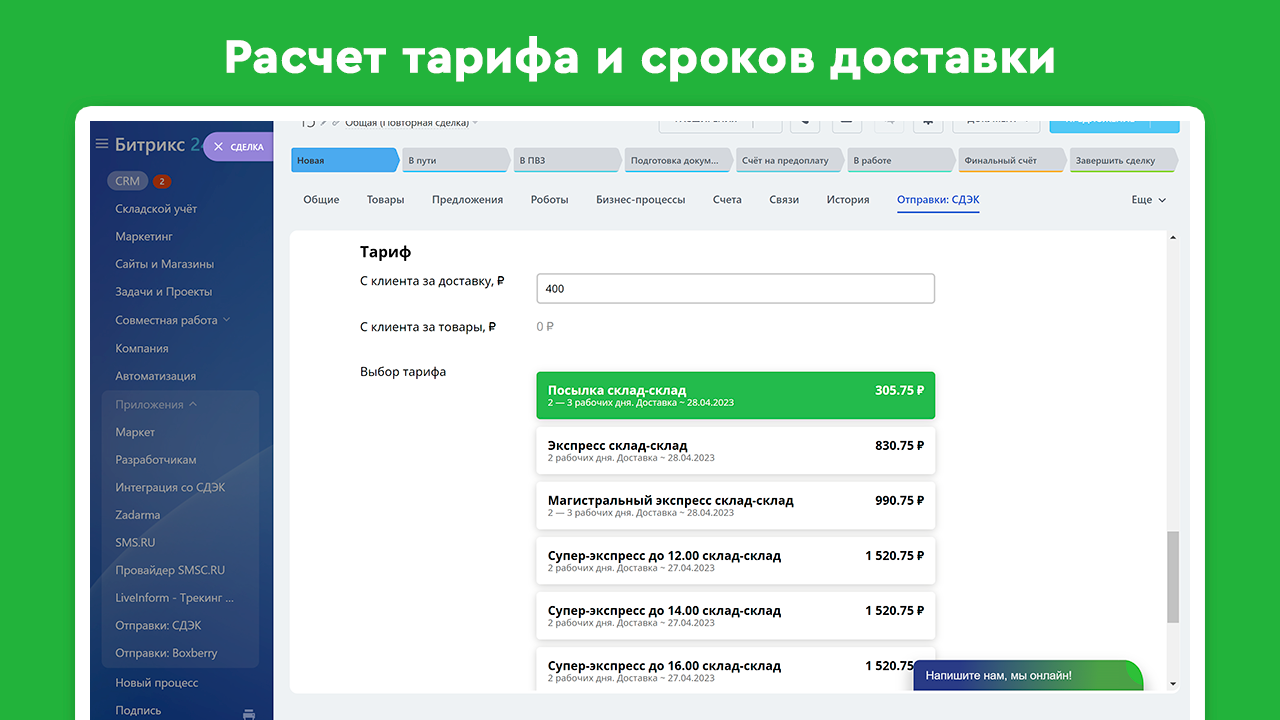Open the История tab

[x=847, y=200]
